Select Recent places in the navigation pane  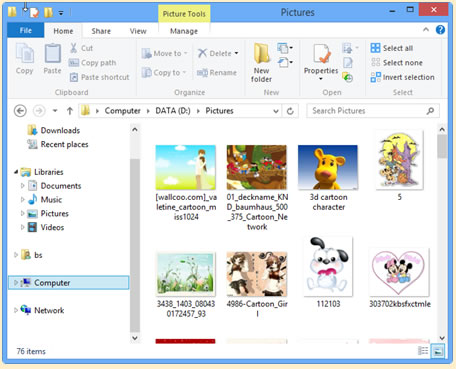tap(58, 144)
